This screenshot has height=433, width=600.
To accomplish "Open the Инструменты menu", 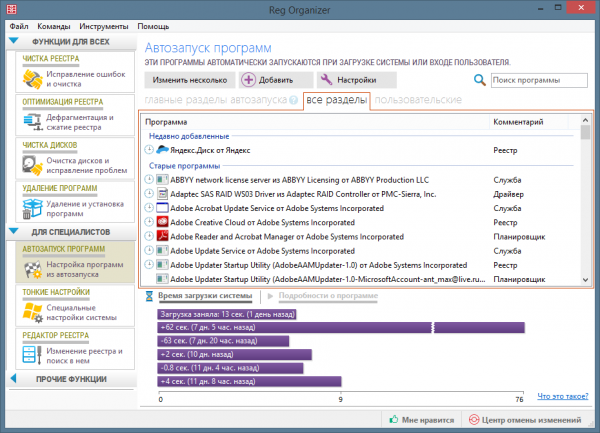I will point(104,26).
